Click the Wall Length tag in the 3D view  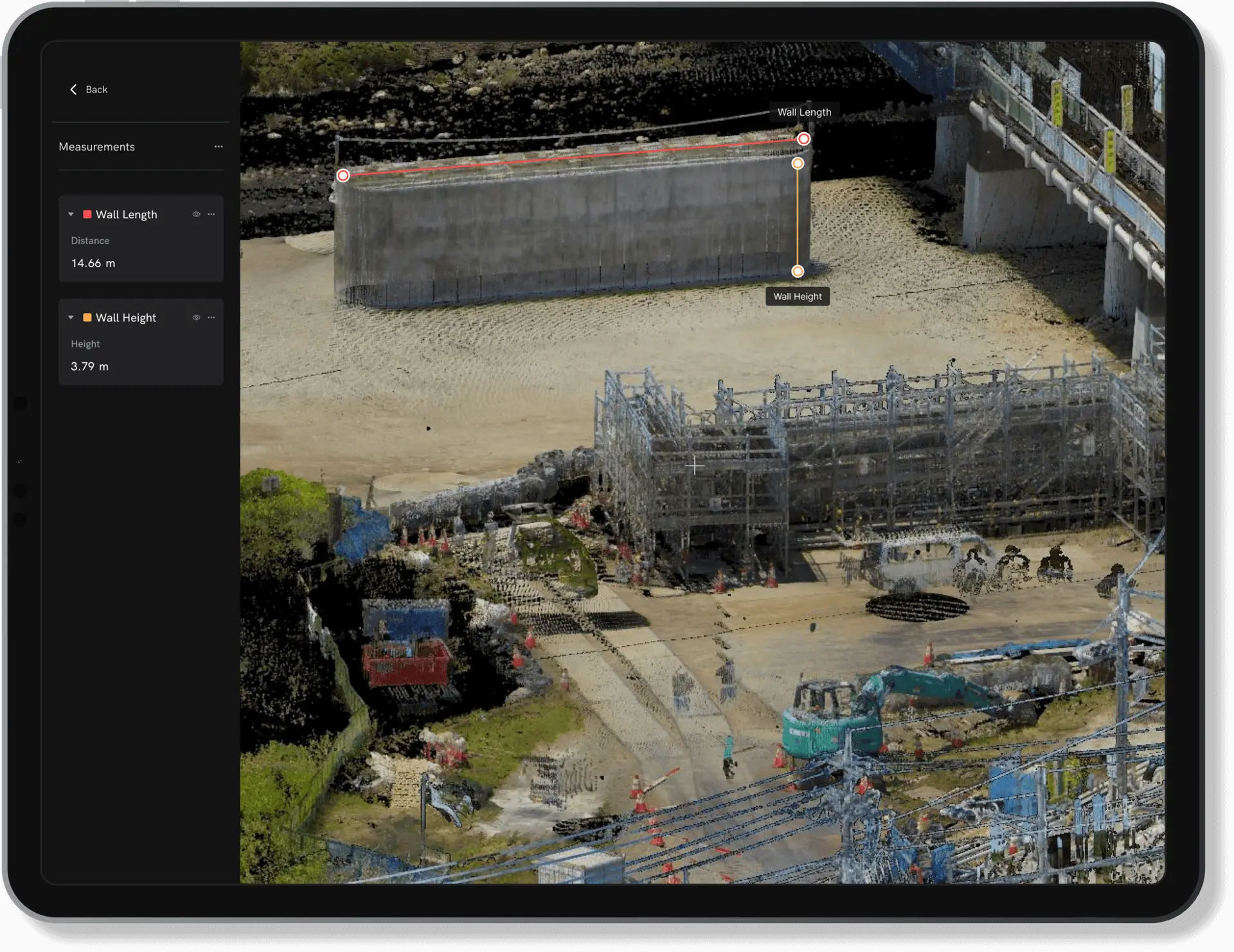pyautogui.click(x=804, y=112)
